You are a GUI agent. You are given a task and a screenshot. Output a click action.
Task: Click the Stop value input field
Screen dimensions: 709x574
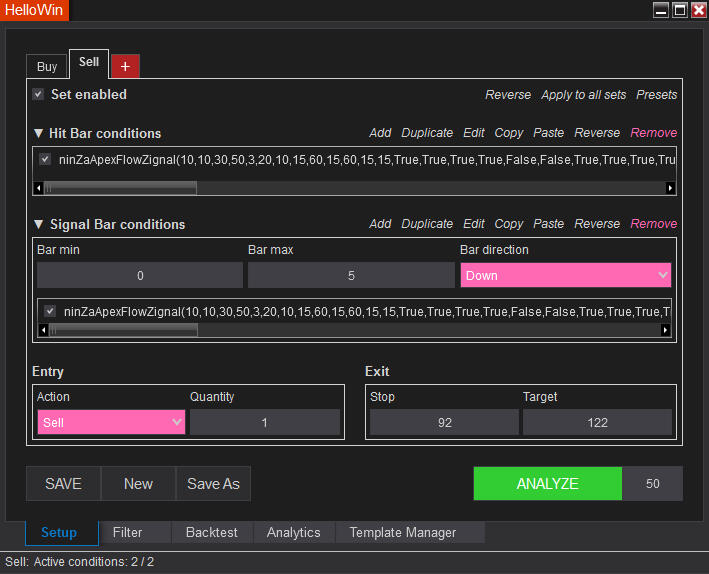tap(444, 422)
